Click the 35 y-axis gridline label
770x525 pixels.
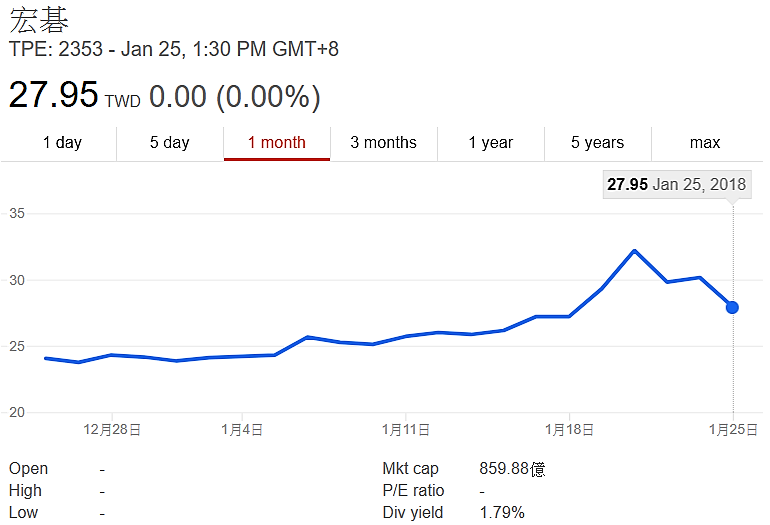[x=16, y=213]
